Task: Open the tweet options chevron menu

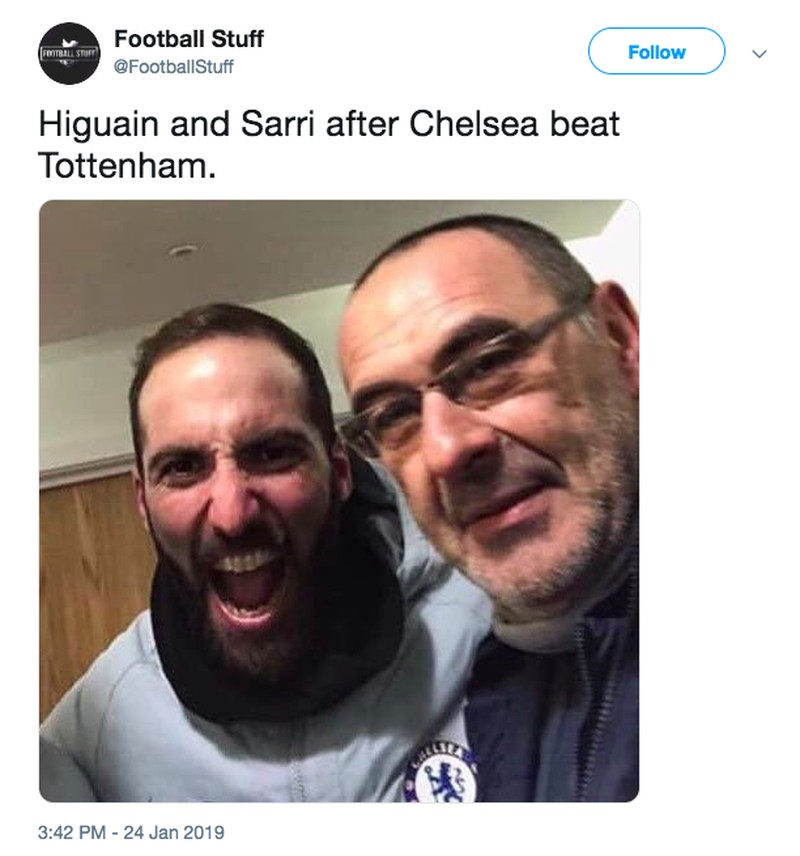Action: tap(758, 53)
